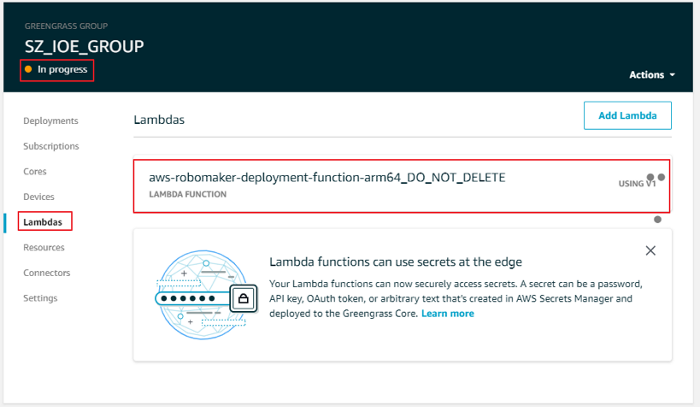Open Deployments in the sidebar
700x407 pixels.
pos(50,121)
